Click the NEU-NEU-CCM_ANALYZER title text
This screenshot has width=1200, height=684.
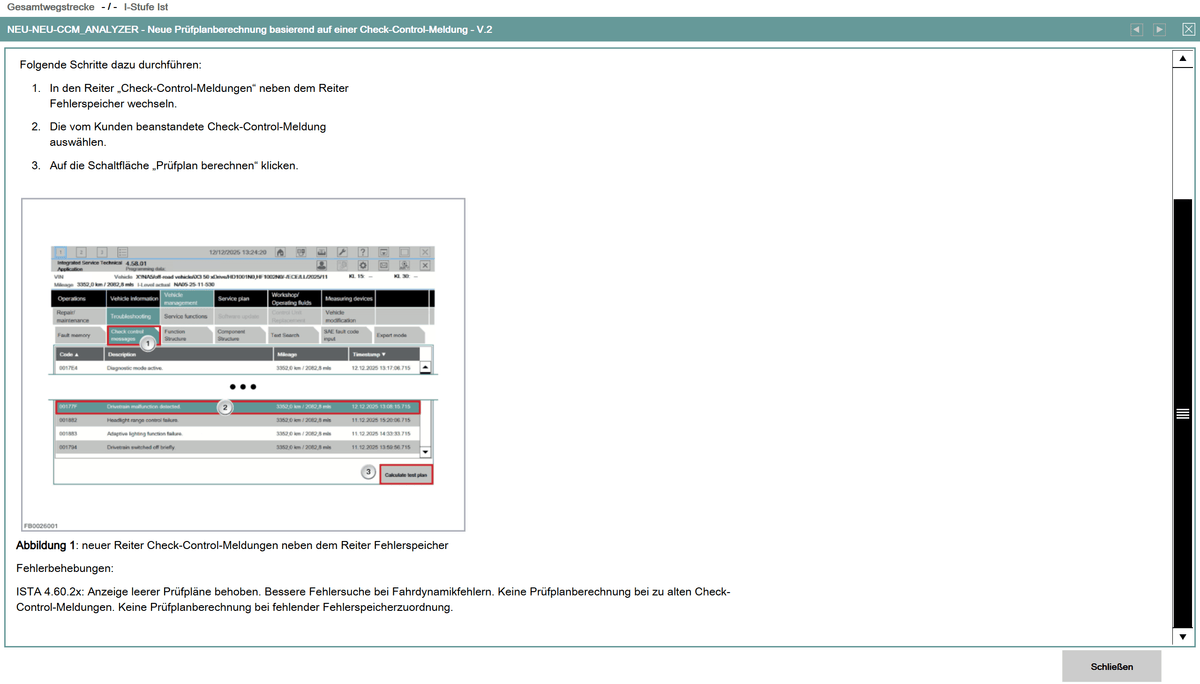click(x=249, y=30)
